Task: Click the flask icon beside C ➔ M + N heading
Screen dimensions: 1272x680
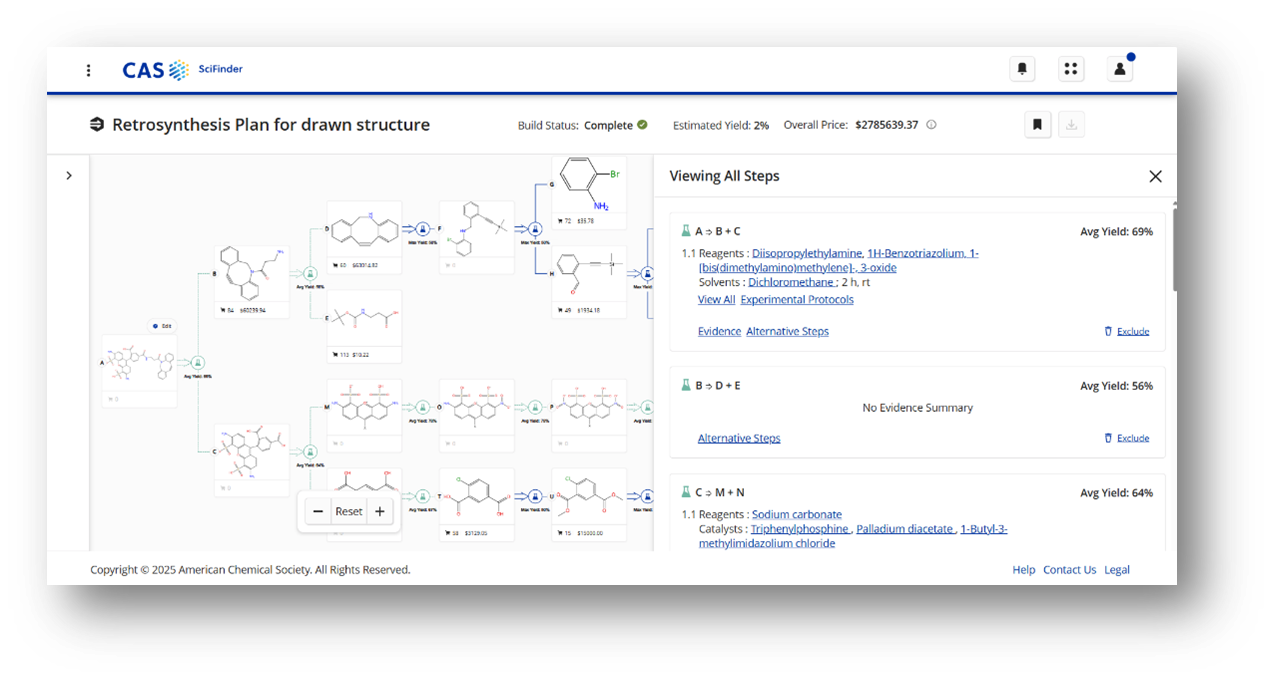Action: [686, 492]
